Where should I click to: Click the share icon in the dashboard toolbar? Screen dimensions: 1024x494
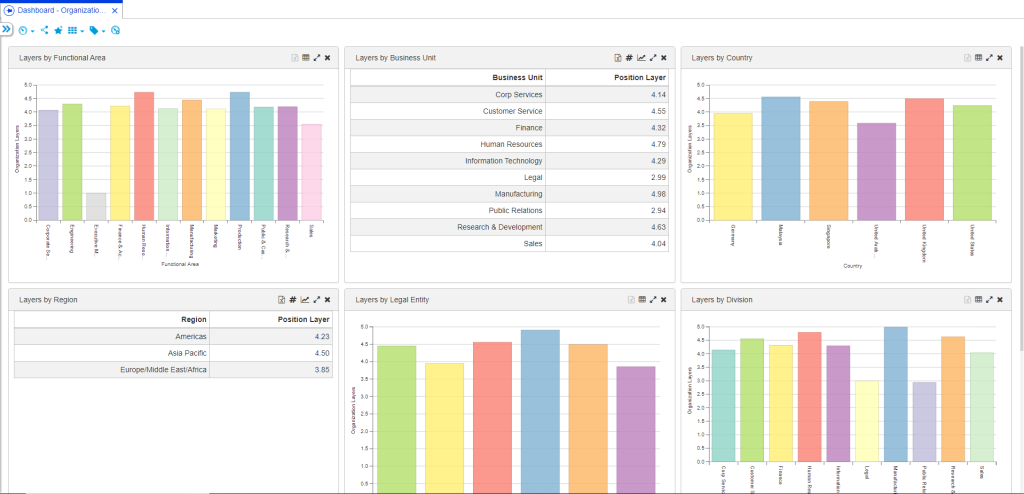[44, 31]
